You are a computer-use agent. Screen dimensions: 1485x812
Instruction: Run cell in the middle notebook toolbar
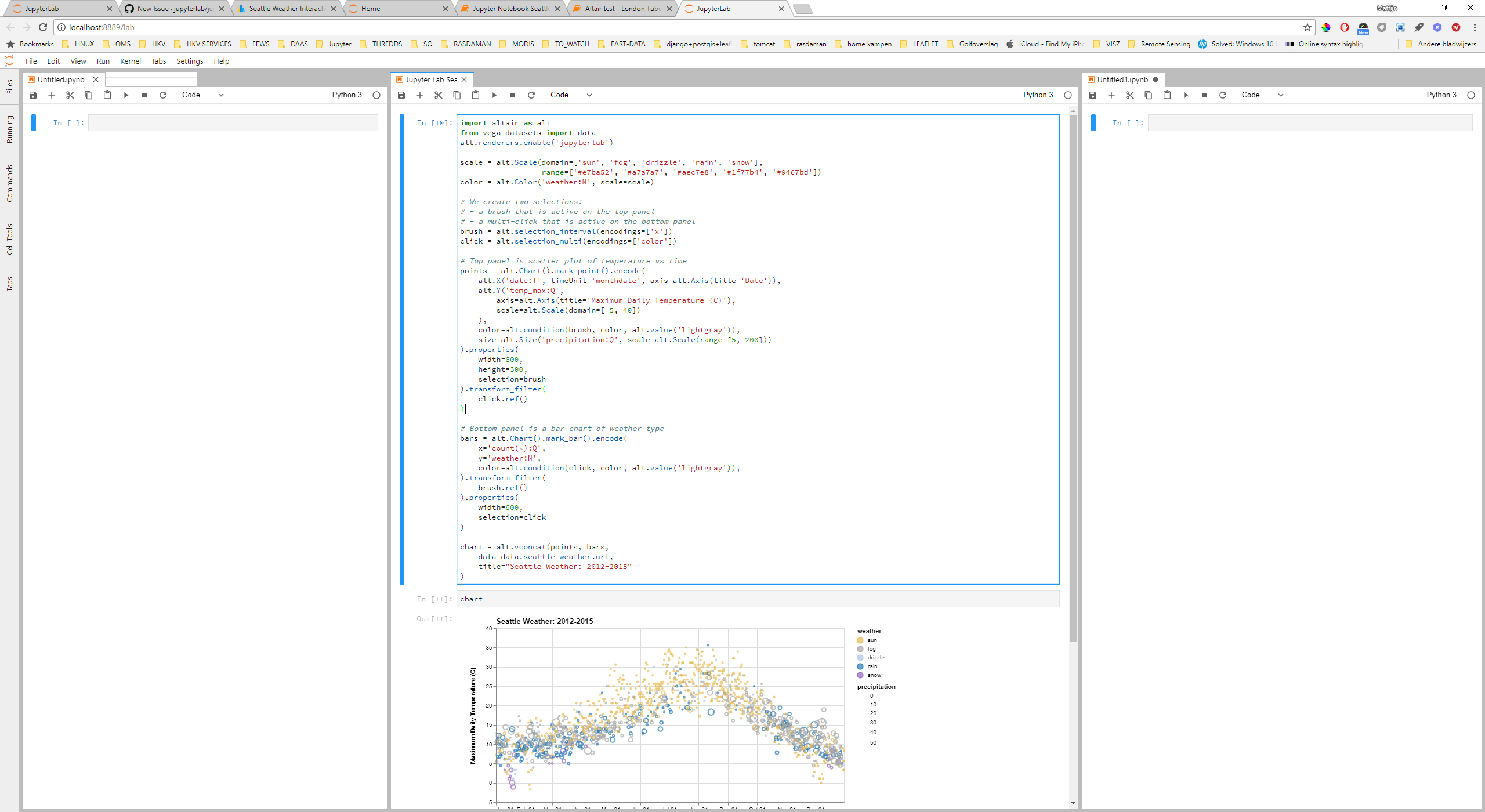494,95
